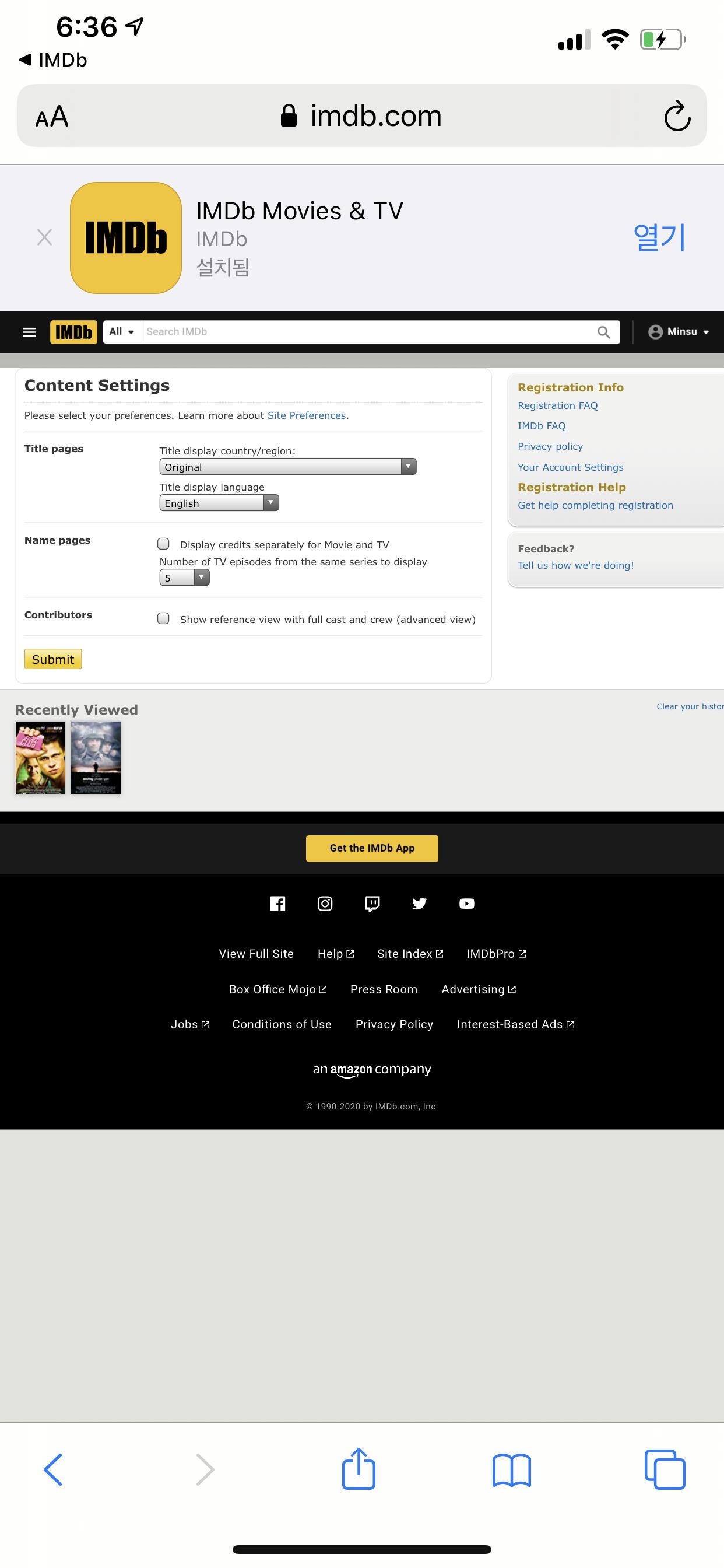Image resolution: width=724 pixels, height=1568 pixels.
Task: Open the sidebar Privacy policy link
Action: (550, 446)
